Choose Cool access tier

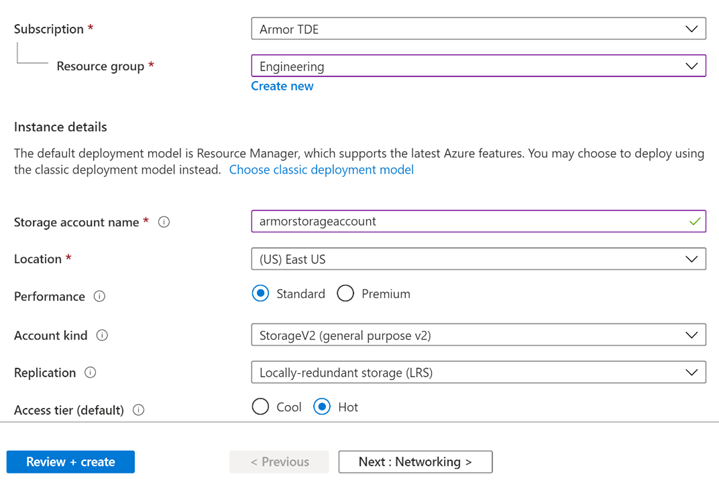[261, 407]
